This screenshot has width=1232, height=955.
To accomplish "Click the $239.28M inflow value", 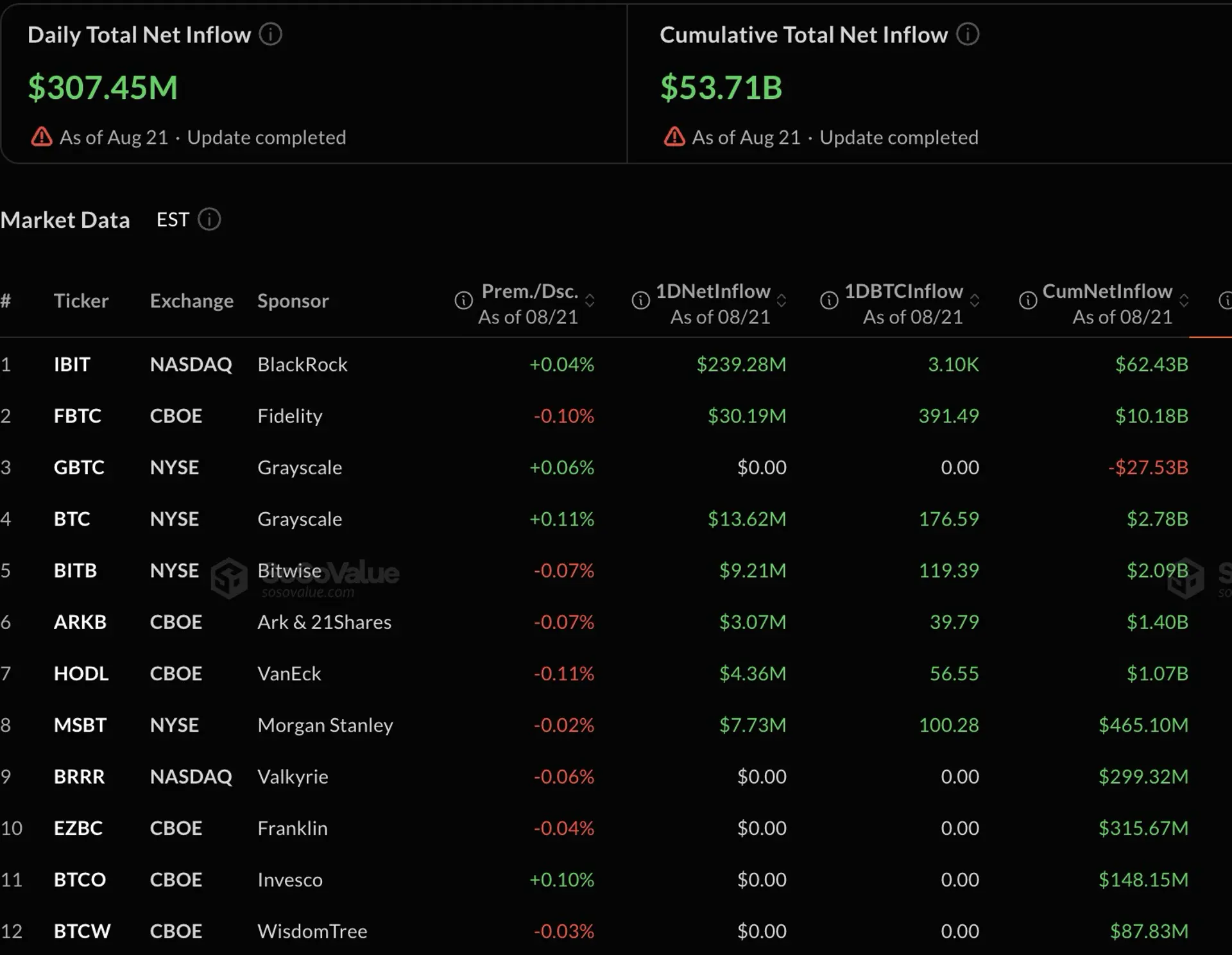I will 741,365.
